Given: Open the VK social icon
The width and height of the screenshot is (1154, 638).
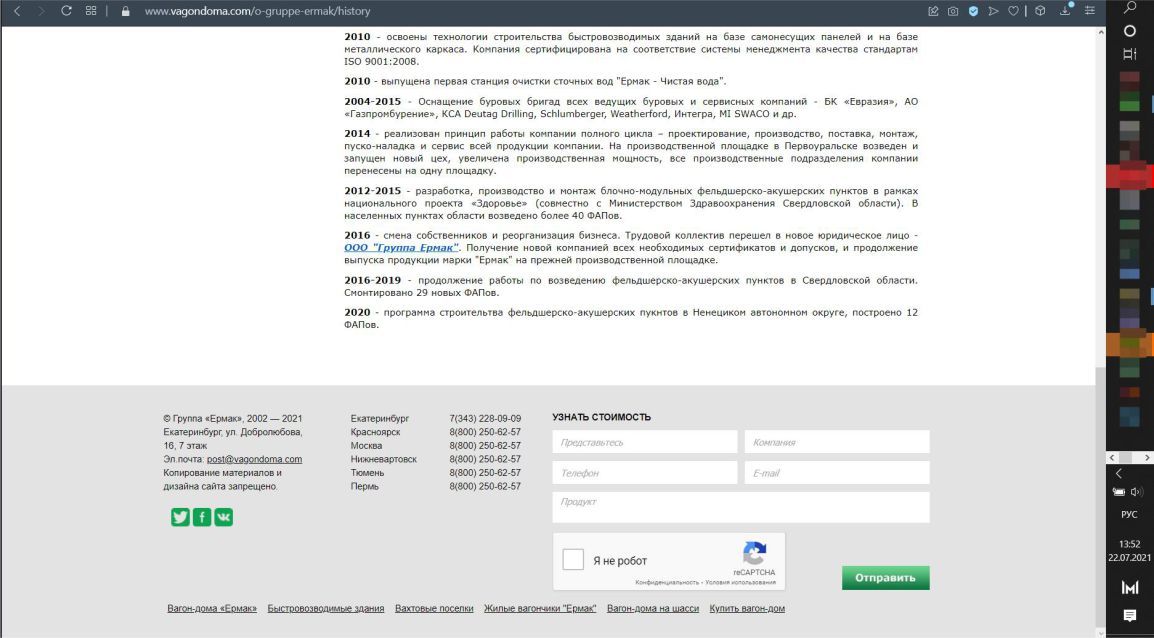Looking at the screenshot, I should (224, 517).
